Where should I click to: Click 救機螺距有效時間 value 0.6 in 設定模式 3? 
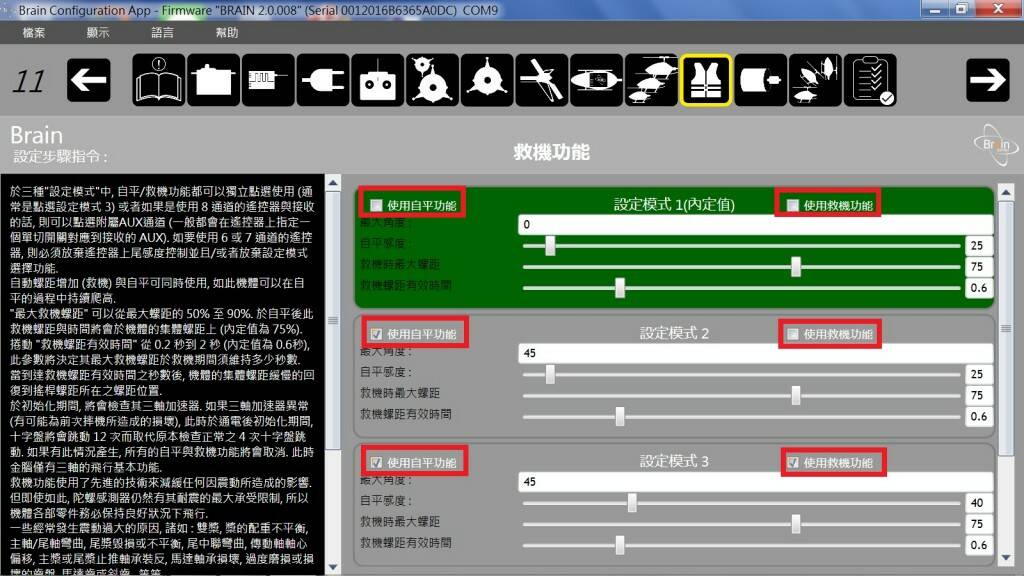tap(978, 545)
